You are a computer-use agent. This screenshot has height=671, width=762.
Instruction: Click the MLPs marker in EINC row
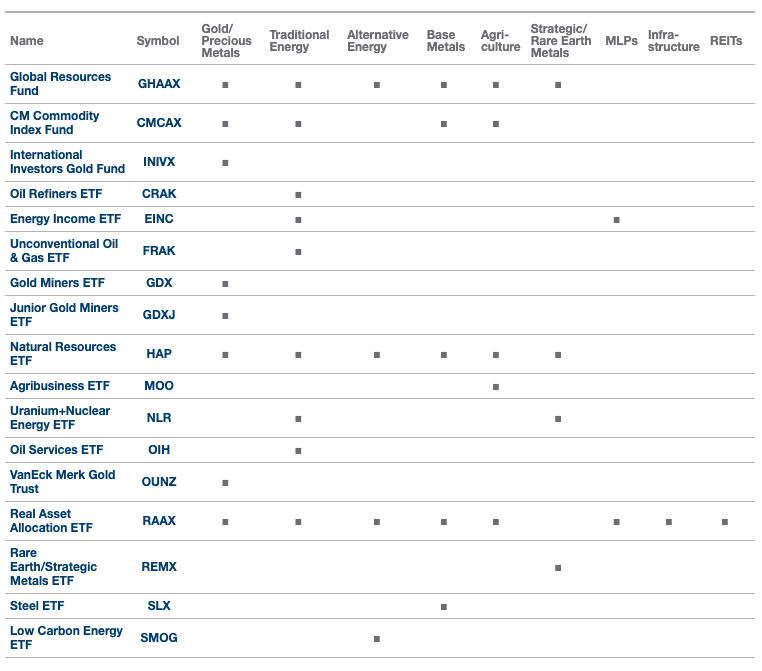tap(617, 220)
